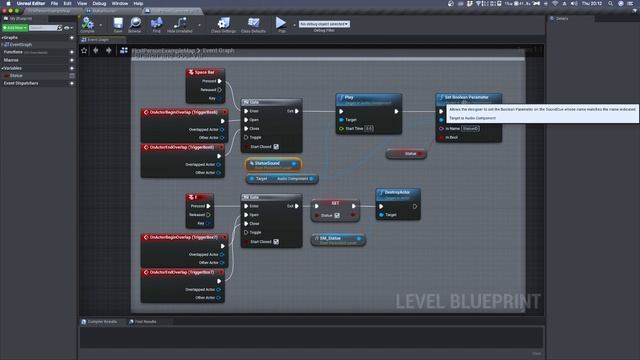Viewport: 640px width, 360px height.
Task: Click the Save blueprint icon
Action: [x=118, y=24]
